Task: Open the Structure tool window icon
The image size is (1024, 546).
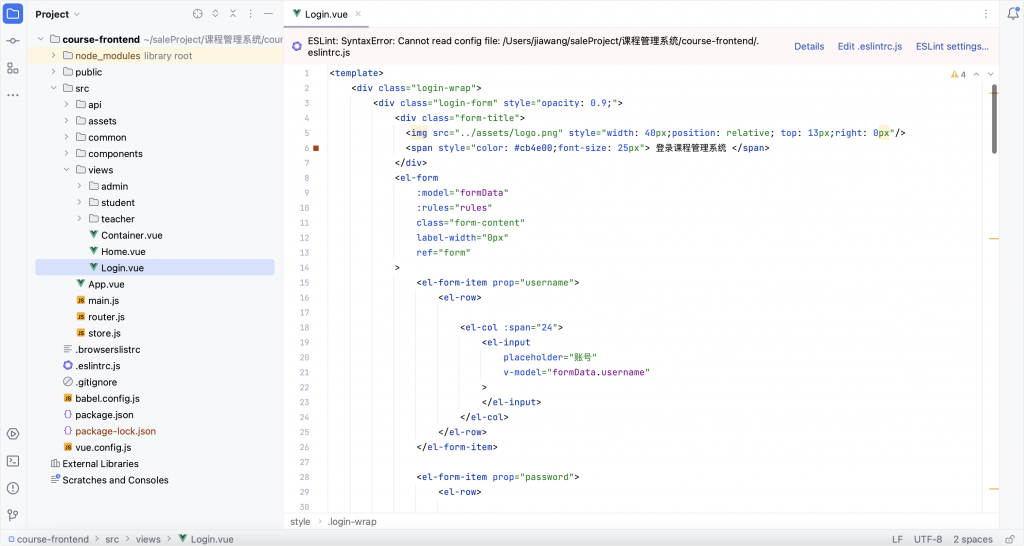Action: (x=13, y=68)
